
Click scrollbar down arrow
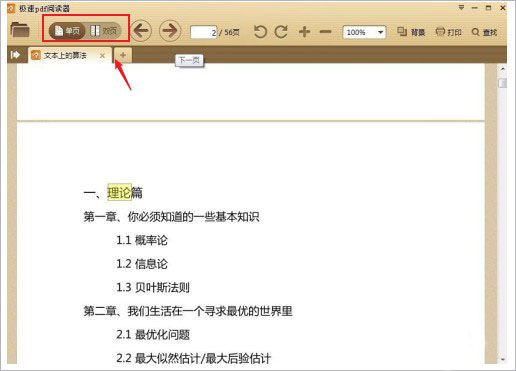click(503, 359)
